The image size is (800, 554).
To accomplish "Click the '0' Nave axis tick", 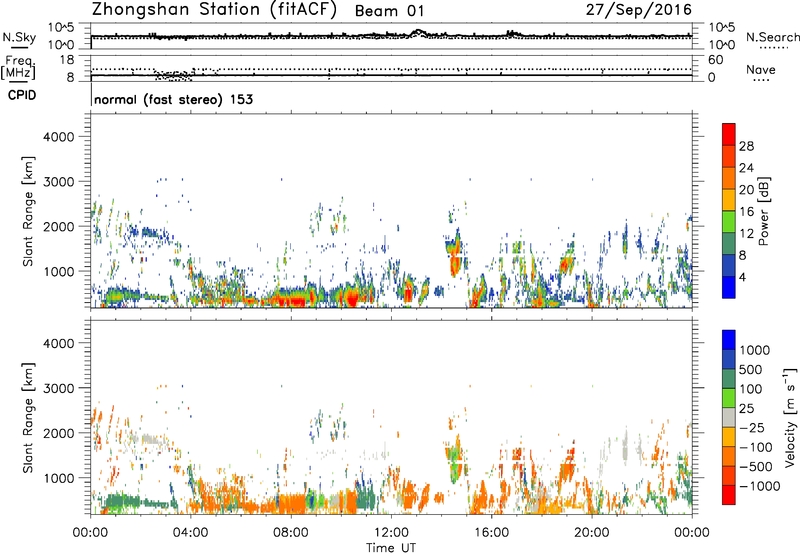I will [712, 77].
